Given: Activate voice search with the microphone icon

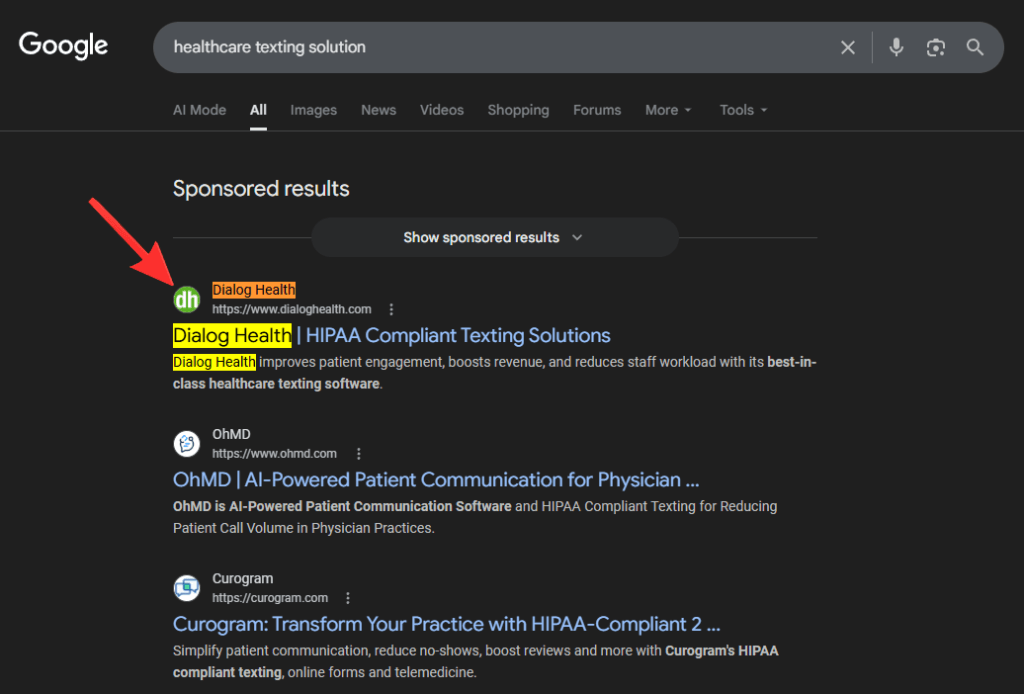Looking at the screenshot, I should [x=895, y=46].
